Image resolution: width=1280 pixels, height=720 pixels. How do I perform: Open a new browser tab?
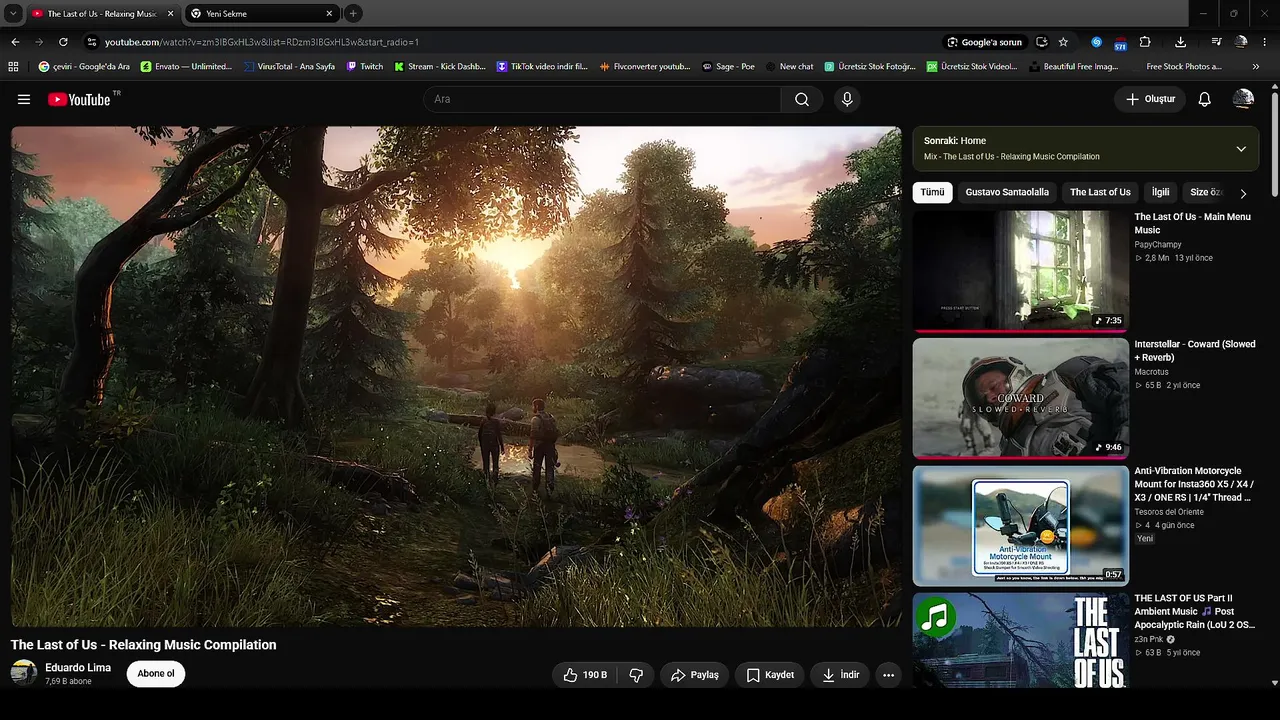353,14
